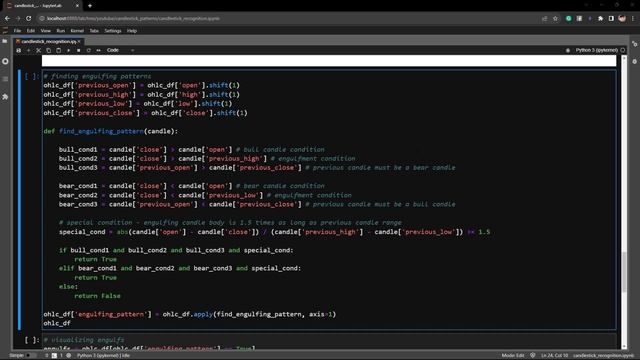Close the candlestick_recognition.ipynb notebook tab
Viewport: 640px width, 360px height.
[x=79, y=41]
